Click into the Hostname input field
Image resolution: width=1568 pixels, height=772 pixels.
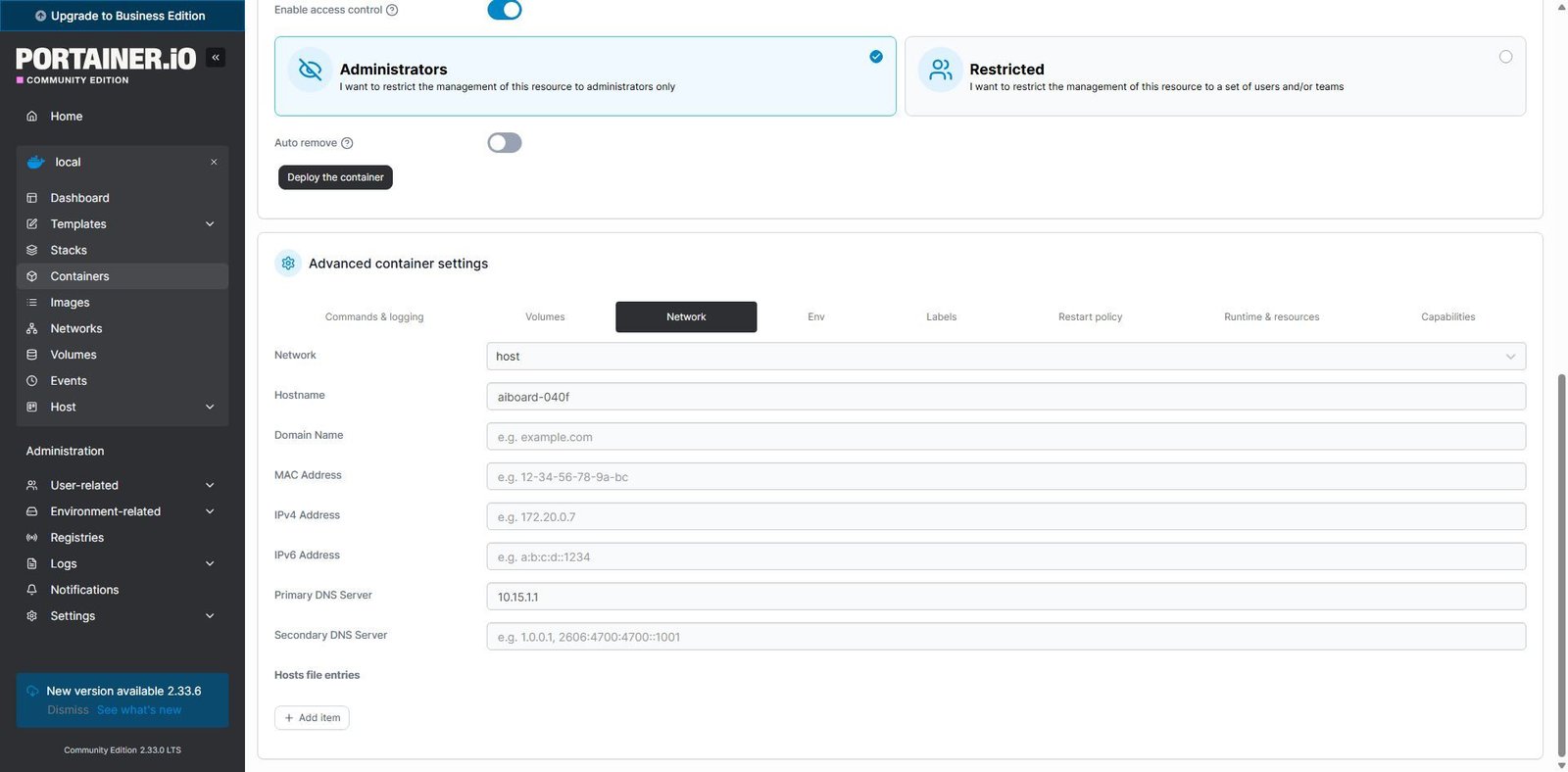tap(1005, 397)
